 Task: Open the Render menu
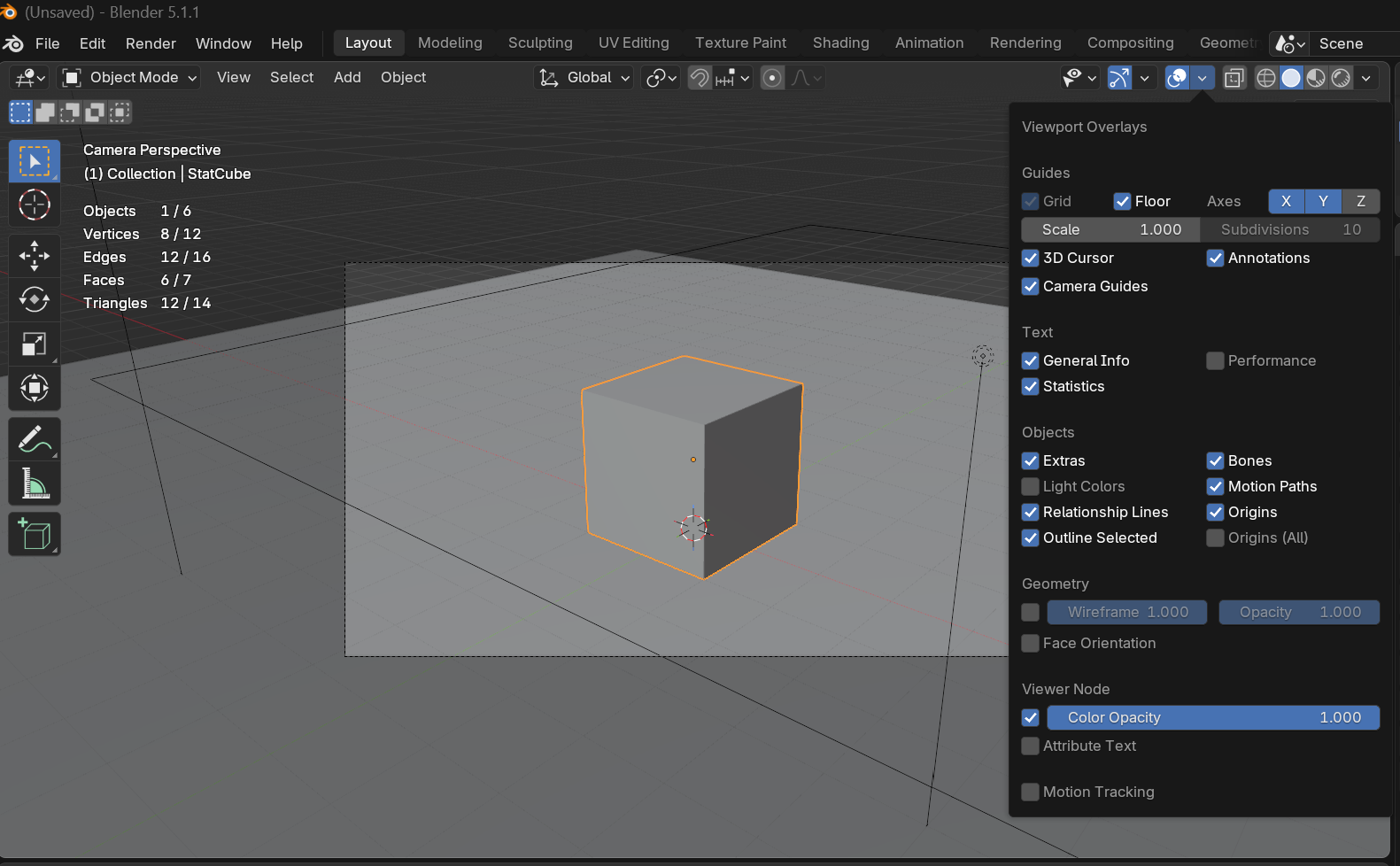point(151,43)
